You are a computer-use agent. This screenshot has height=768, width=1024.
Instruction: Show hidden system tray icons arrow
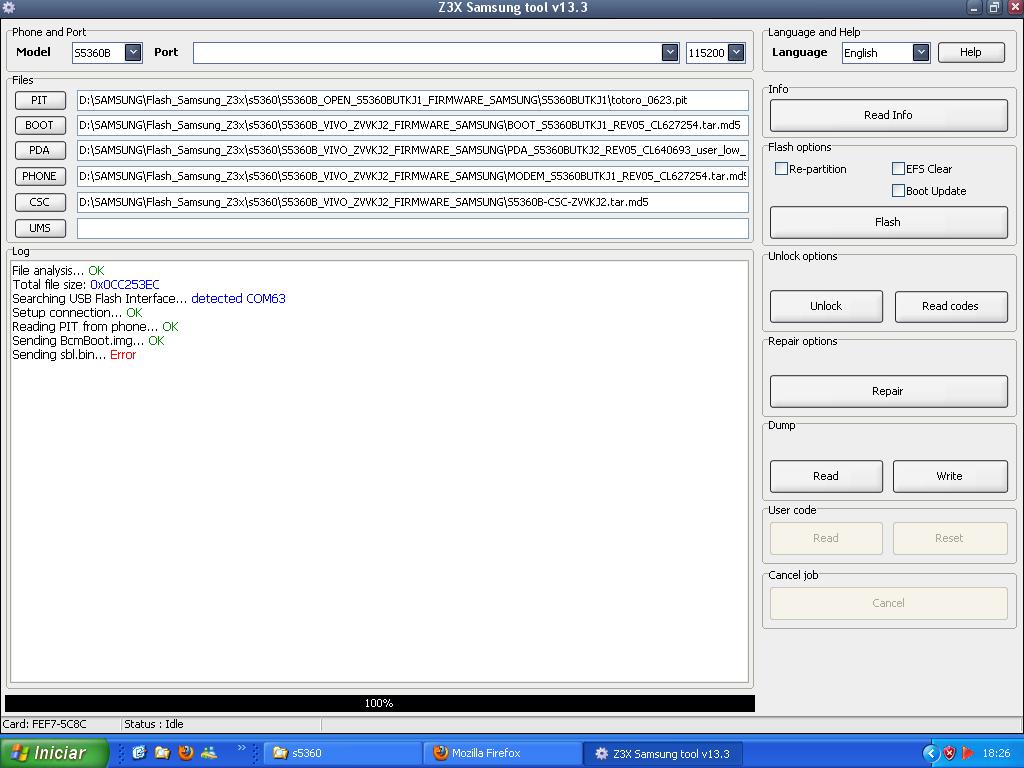tap(930, 754)
